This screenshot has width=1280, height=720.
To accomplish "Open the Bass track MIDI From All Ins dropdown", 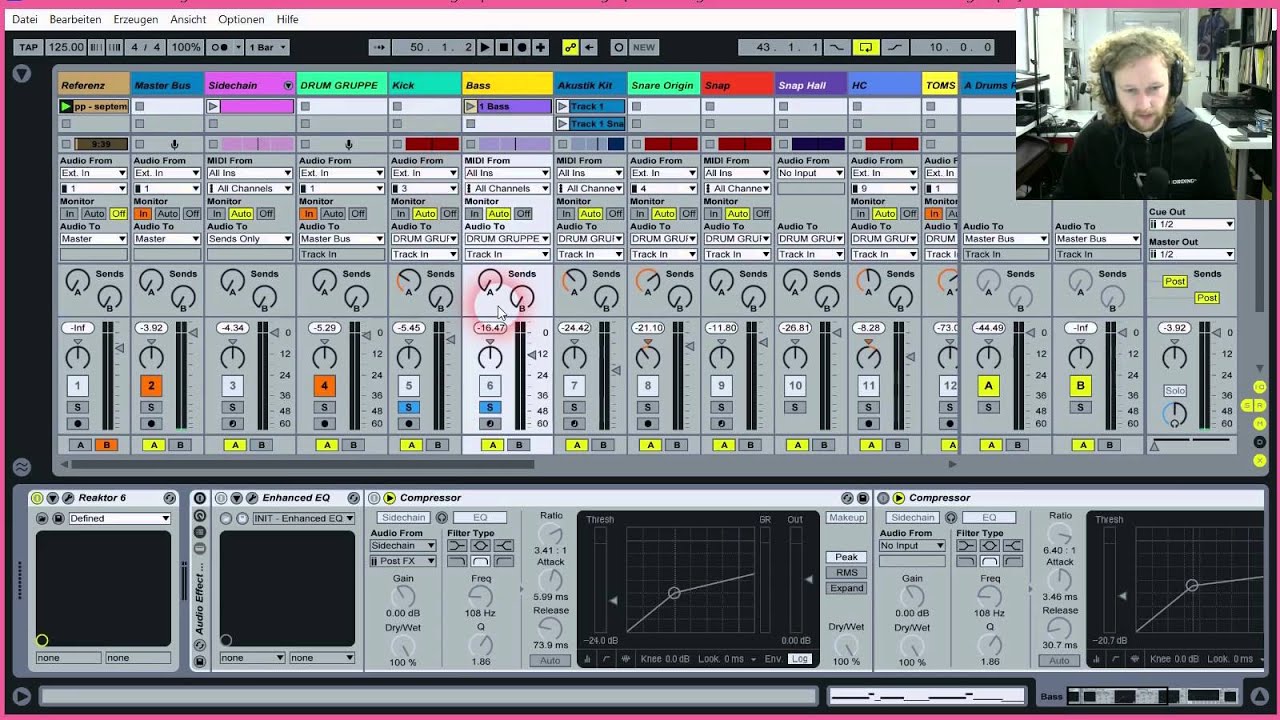I will tap(507, 173).
